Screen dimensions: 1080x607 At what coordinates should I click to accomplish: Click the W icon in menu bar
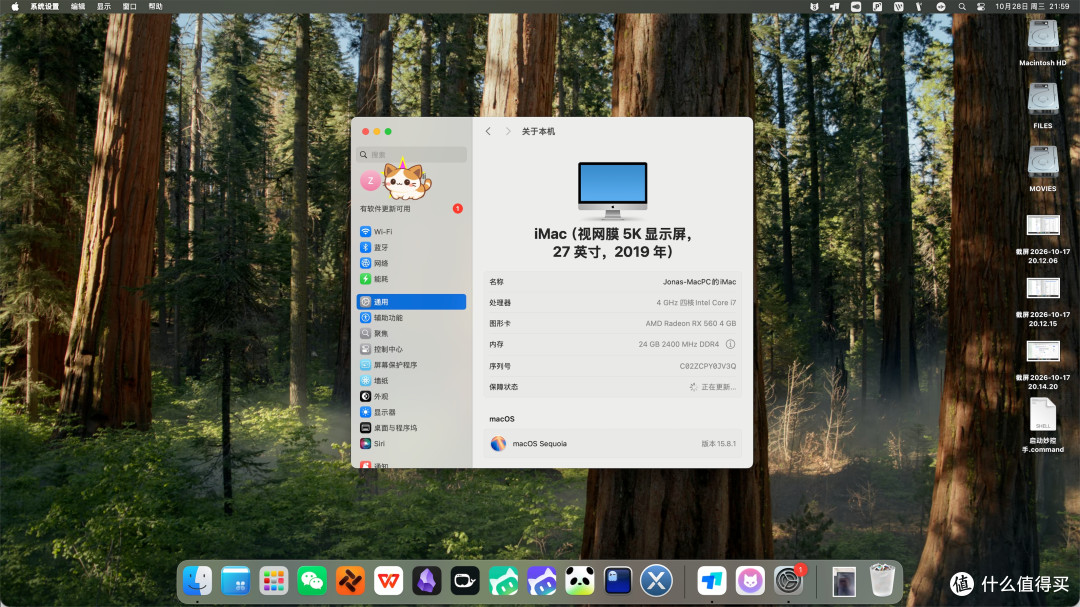[x=898, y=6]
